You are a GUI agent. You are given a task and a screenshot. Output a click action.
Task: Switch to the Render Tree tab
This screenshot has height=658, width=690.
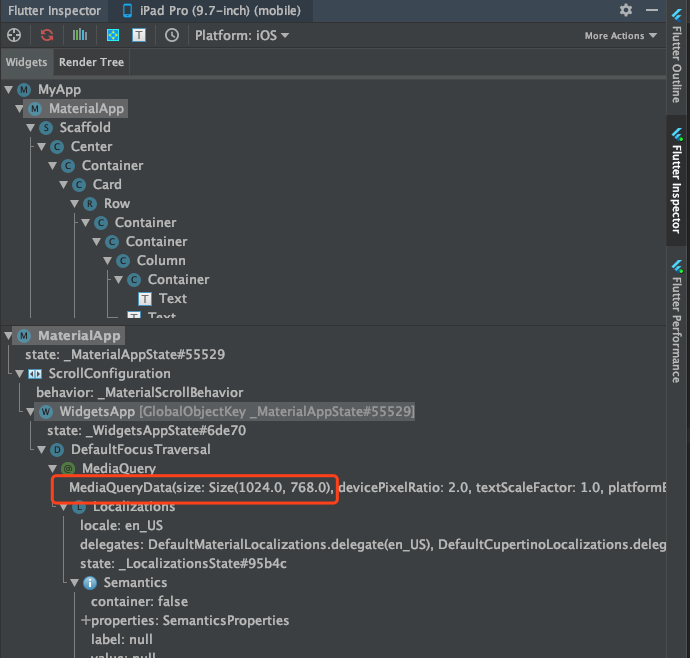point(92,62)
